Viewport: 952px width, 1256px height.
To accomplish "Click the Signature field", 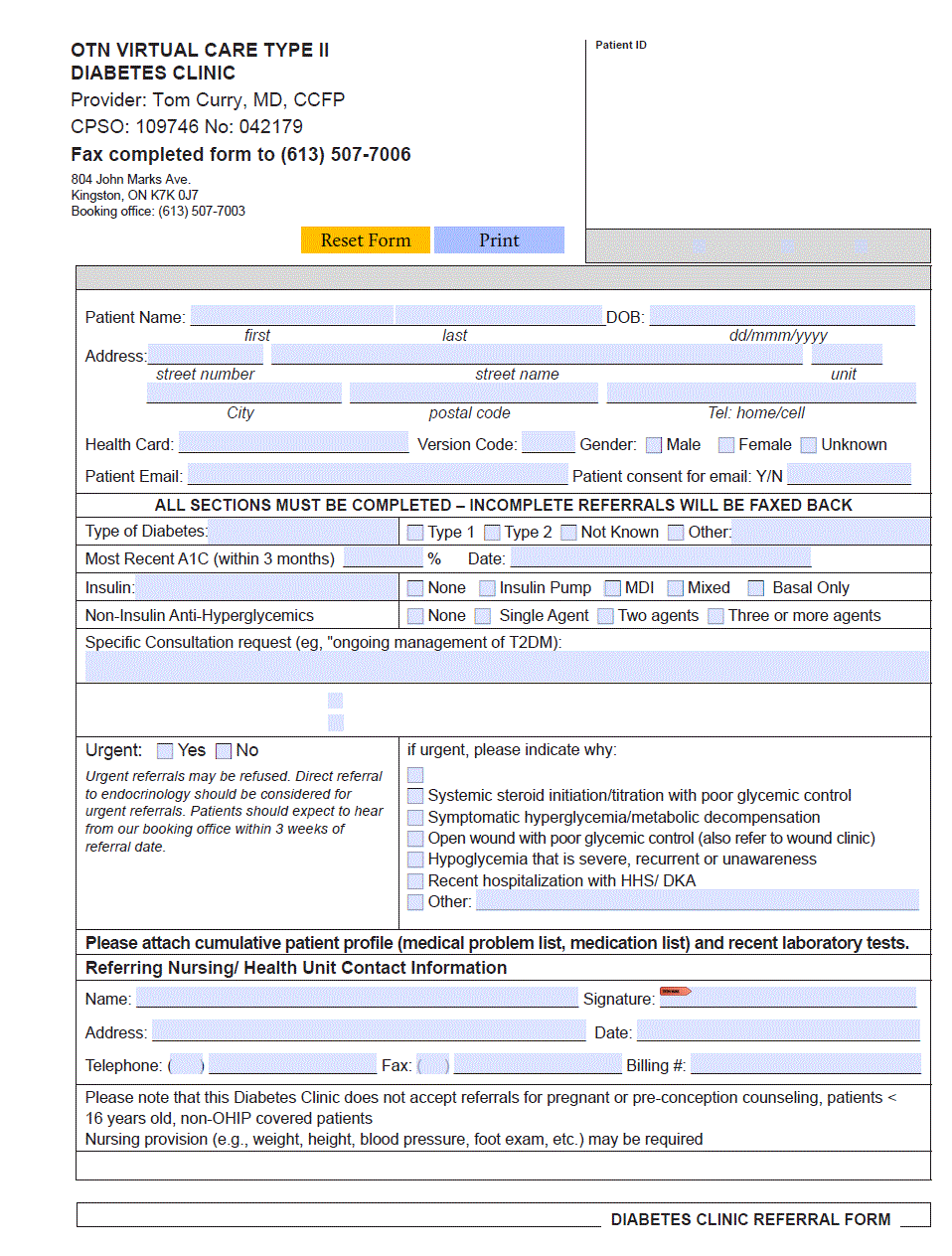I will (788, 998).
